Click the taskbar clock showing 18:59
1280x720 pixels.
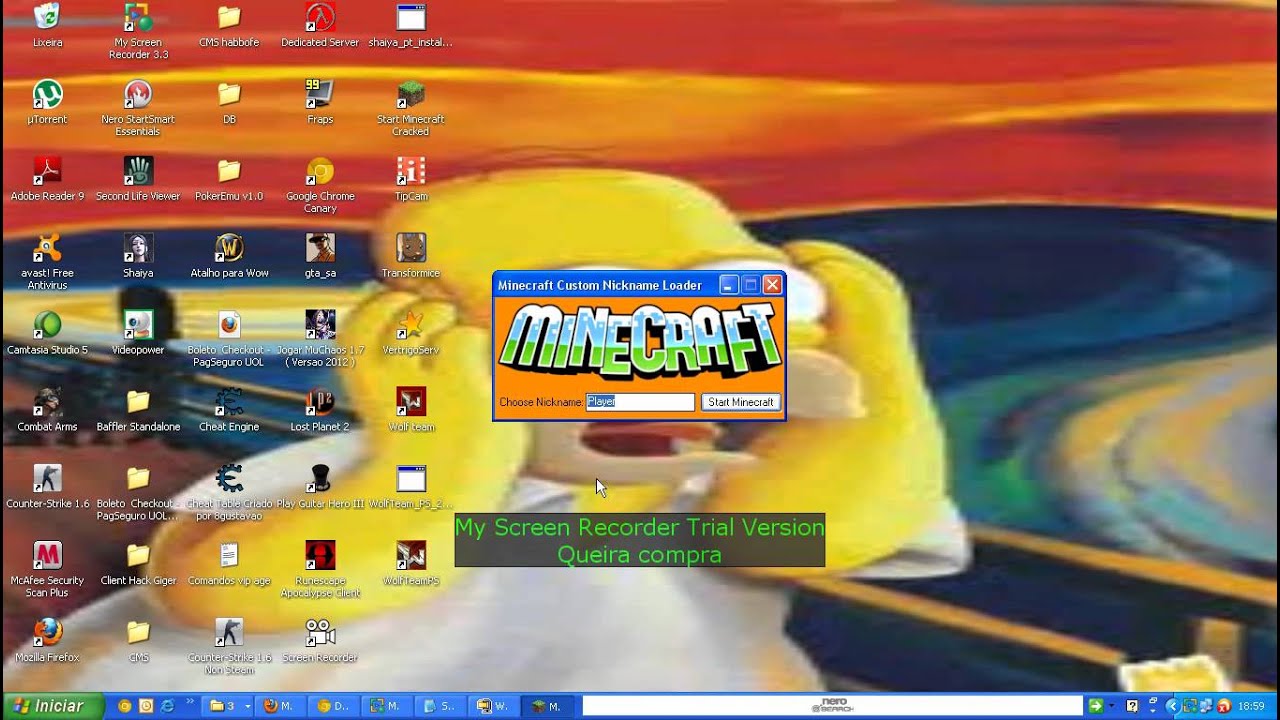point(1251,706)
